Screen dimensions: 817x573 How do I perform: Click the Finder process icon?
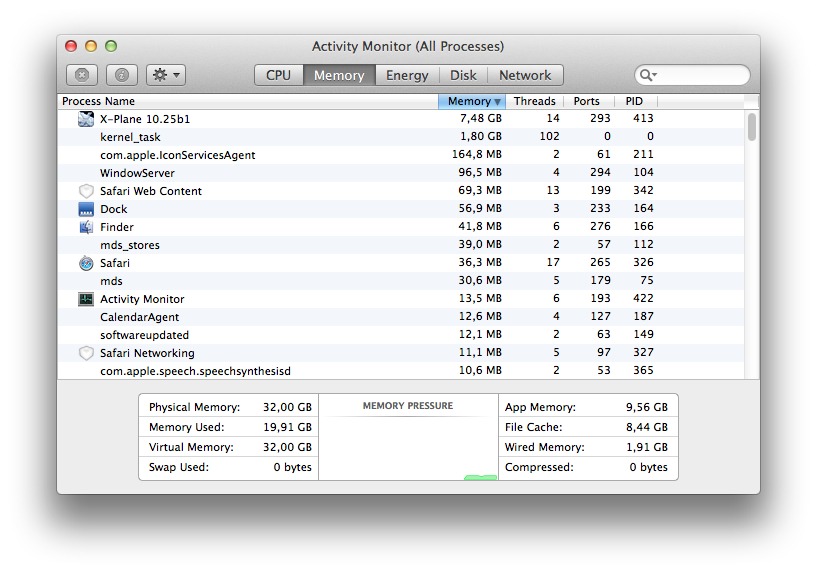(86, 227)
